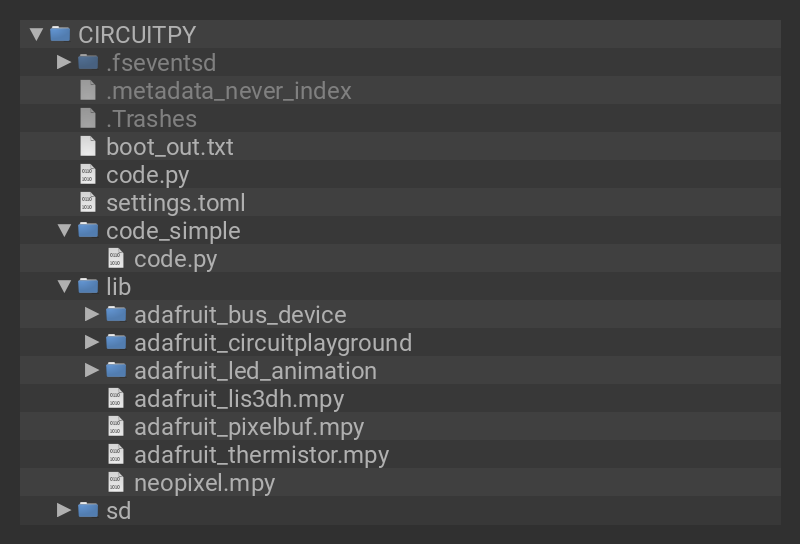Expand the adafruit_led_animation folder arrow
800x544 pixels.
pos(92,370)
